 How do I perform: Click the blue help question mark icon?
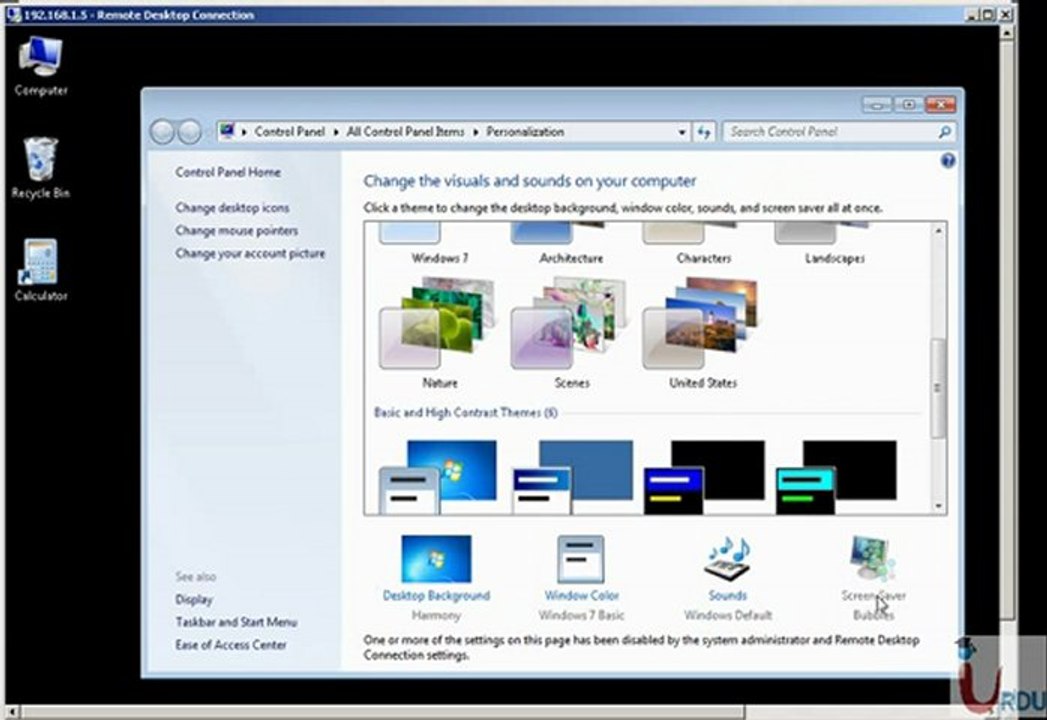(947, 161)
